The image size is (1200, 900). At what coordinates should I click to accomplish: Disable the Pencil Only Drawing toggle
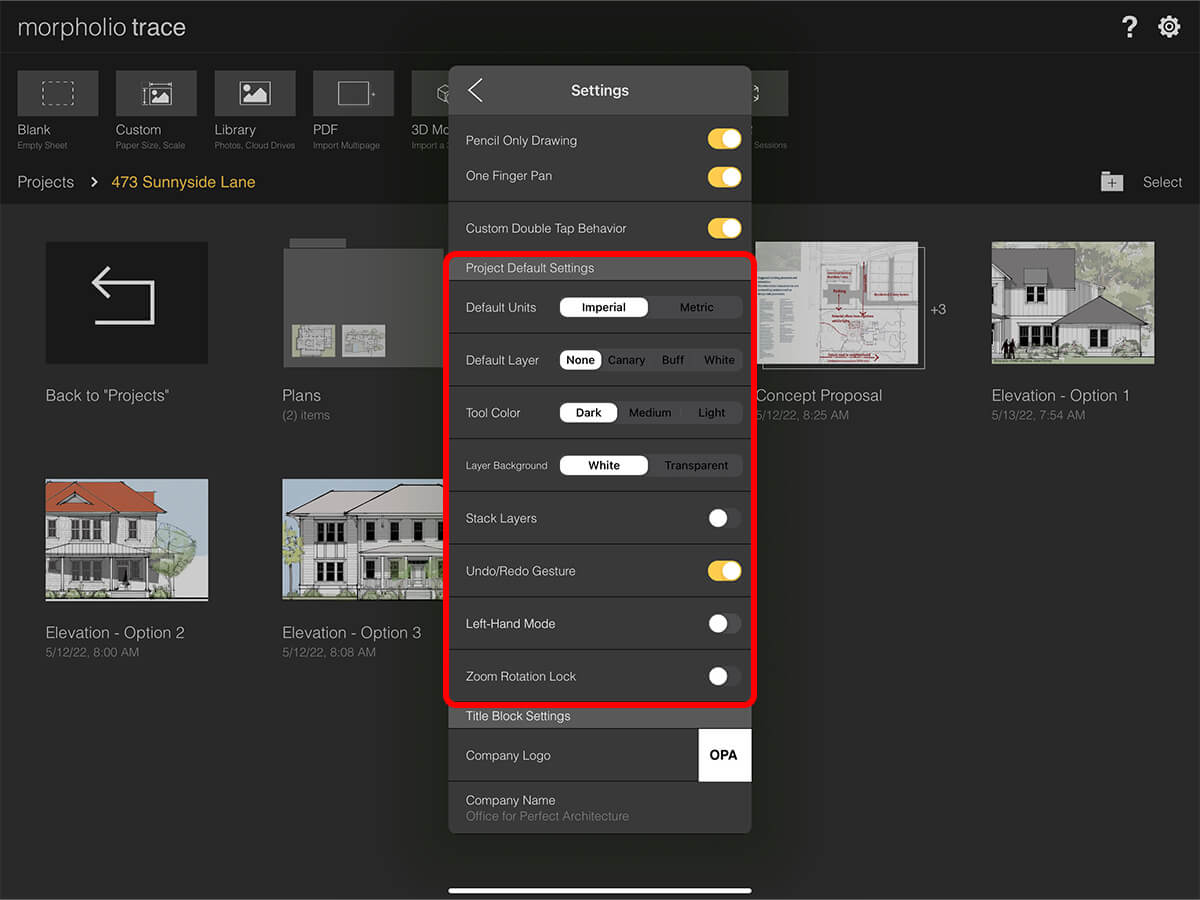tap(724, 140)
